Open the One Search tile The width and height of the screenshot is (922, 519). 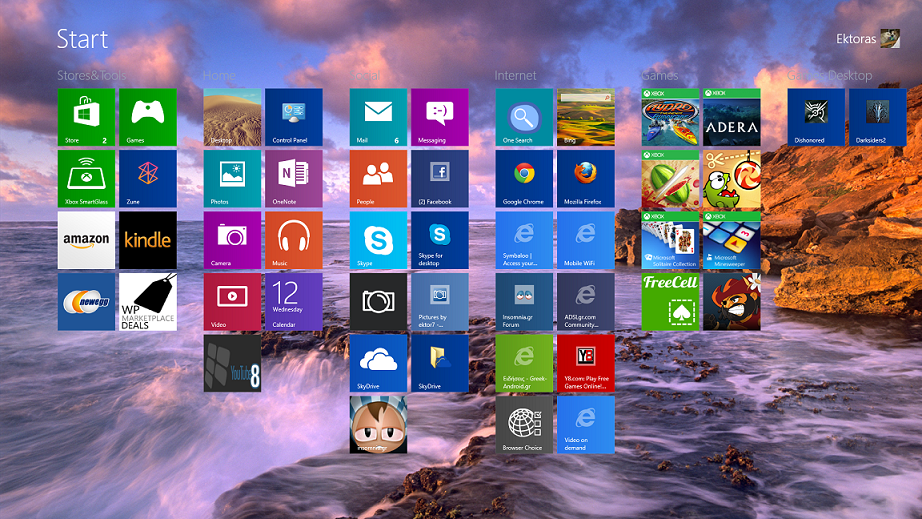tap(524, 117)
